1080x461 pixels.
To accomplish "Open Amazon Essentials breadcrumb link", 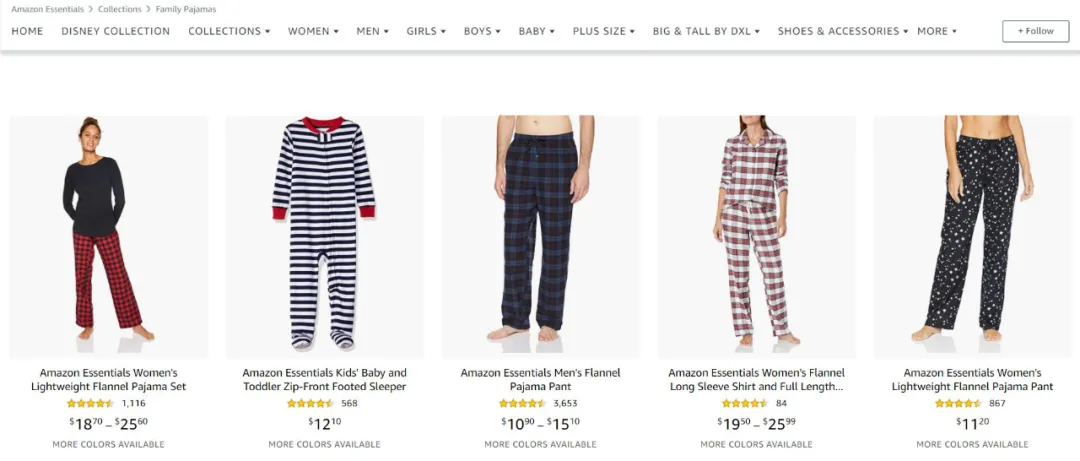I will click(x=47, y=9).
